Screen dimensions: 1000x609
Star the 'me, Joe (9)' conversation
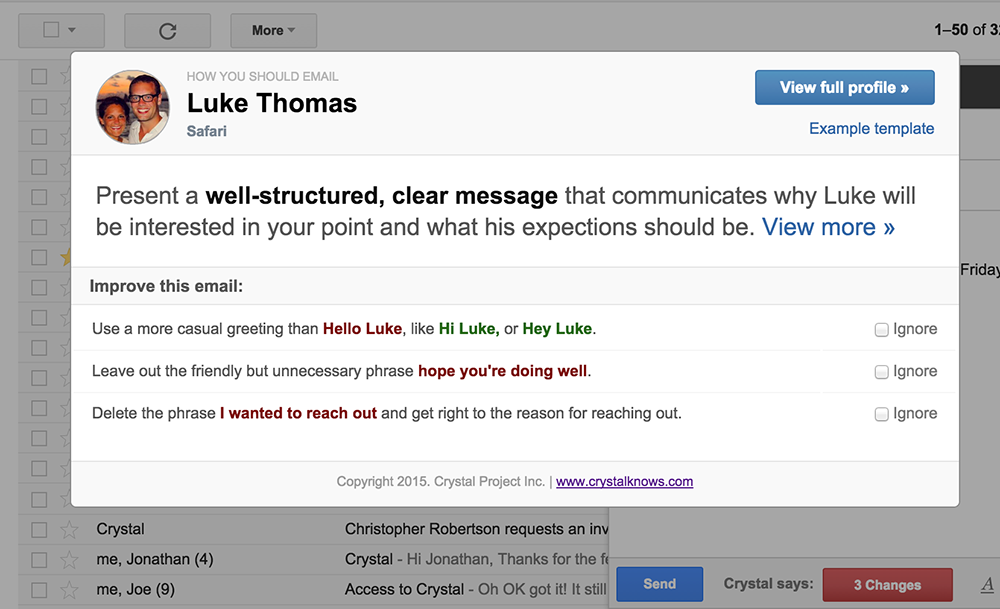[69, 589]
